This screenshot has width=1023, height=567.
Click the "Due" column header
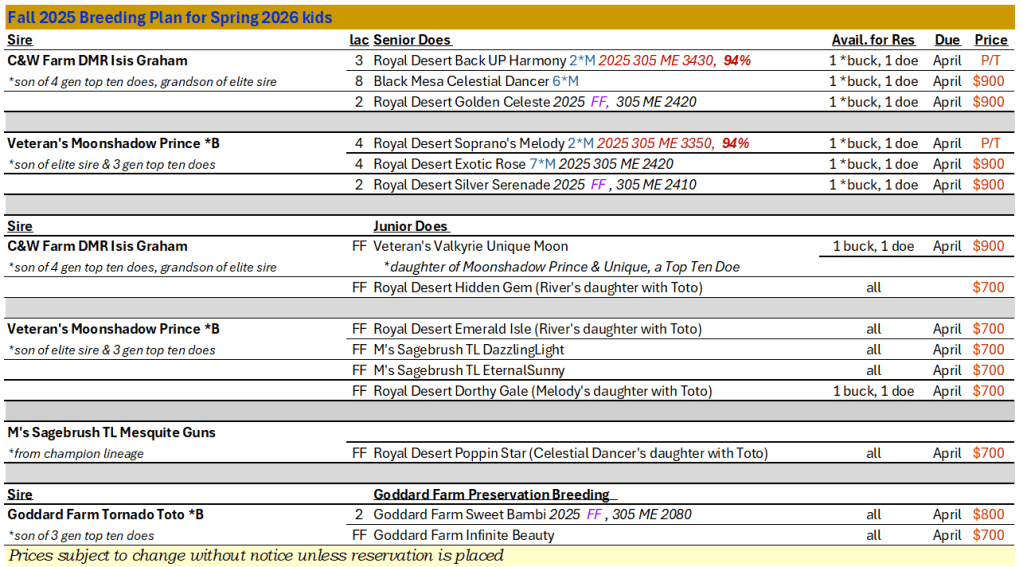point(947,40)
